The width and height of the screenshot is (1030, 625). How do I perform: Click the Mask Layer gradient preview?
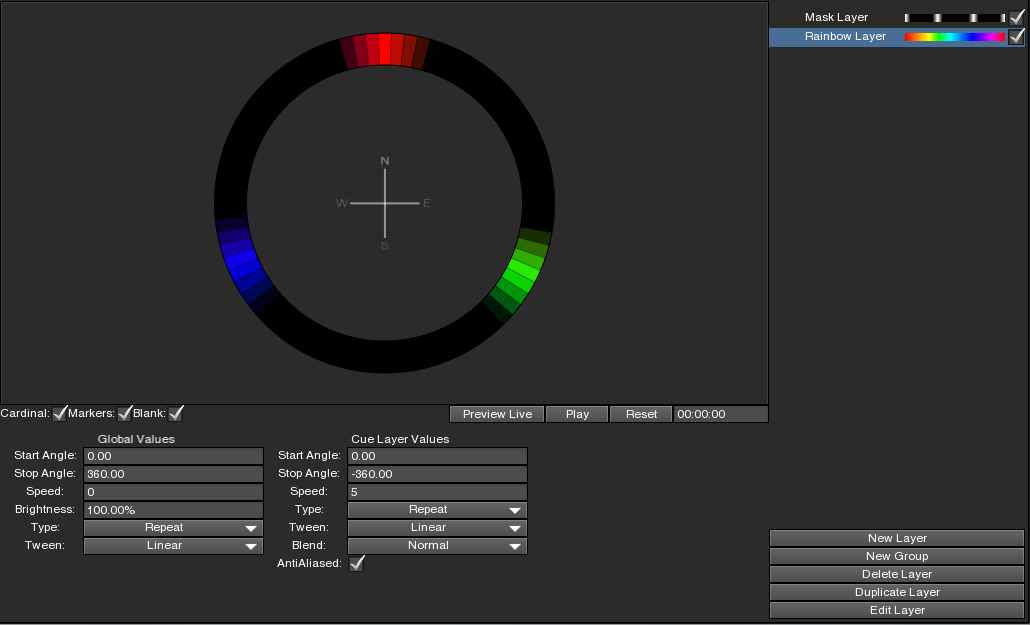point(954,18)
